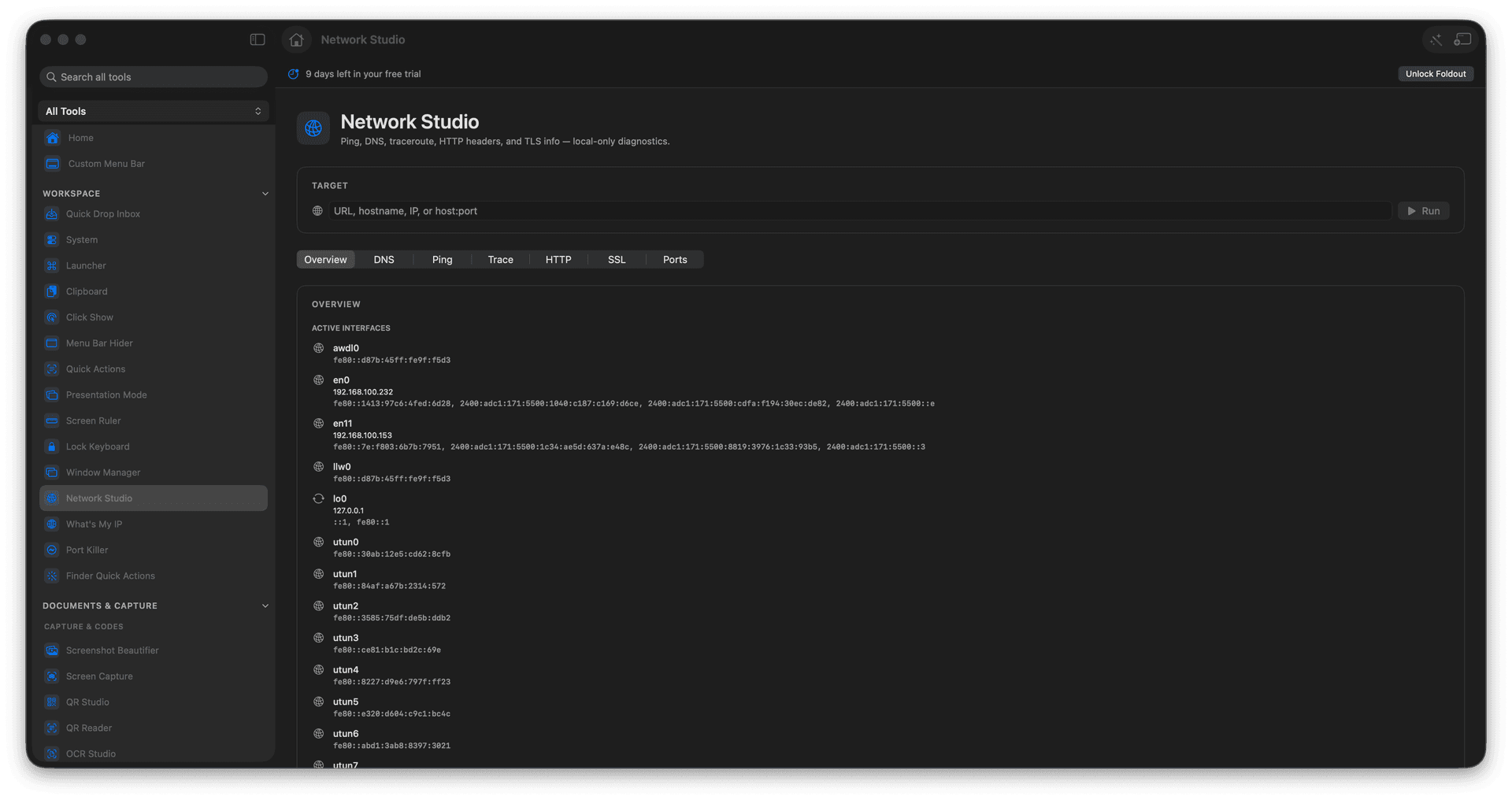Click the magic wand icon at top right

(1436, 39)
